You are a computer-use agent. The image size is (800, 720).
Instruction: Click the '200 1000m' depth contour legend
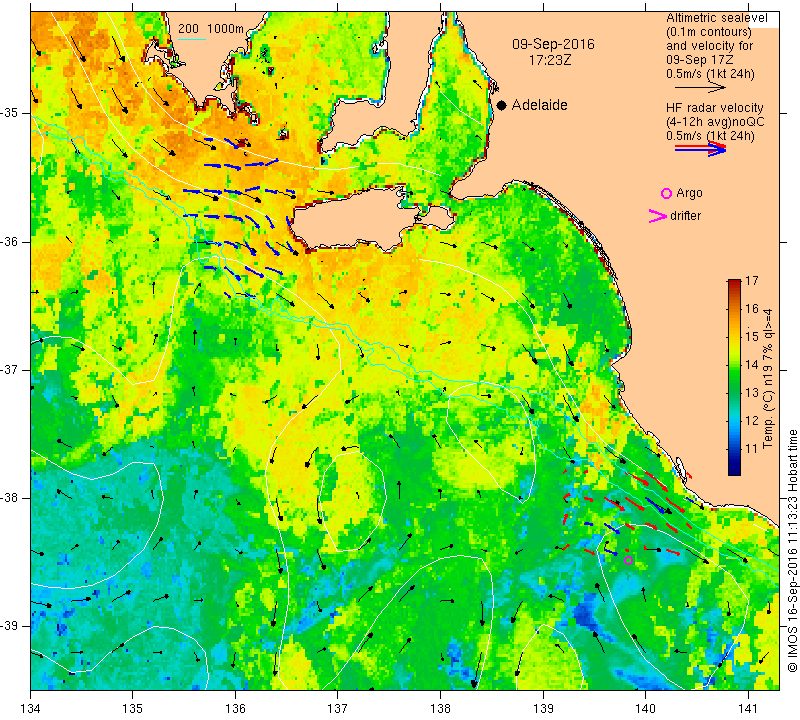(x=211, y=29)
